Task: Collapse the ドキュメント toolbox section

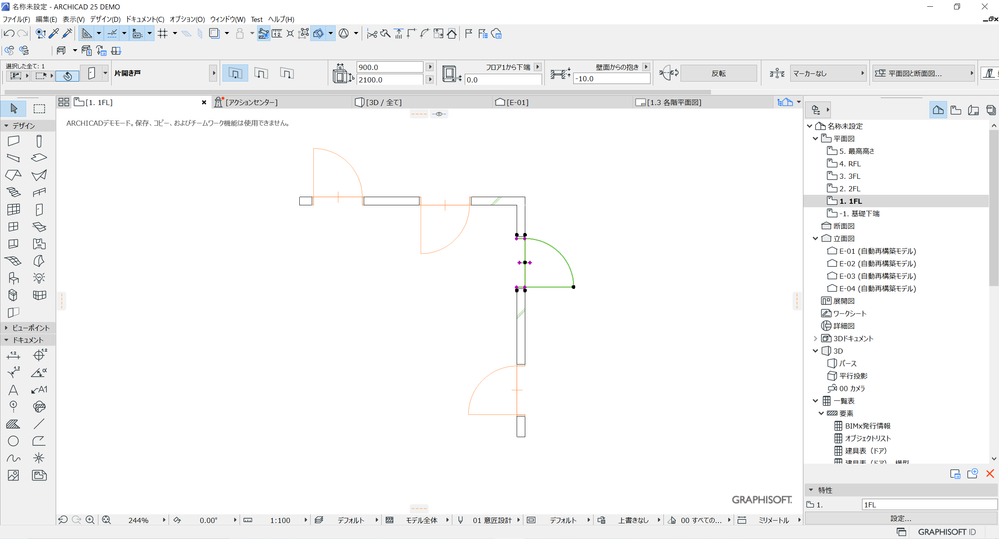Action: 6,340
